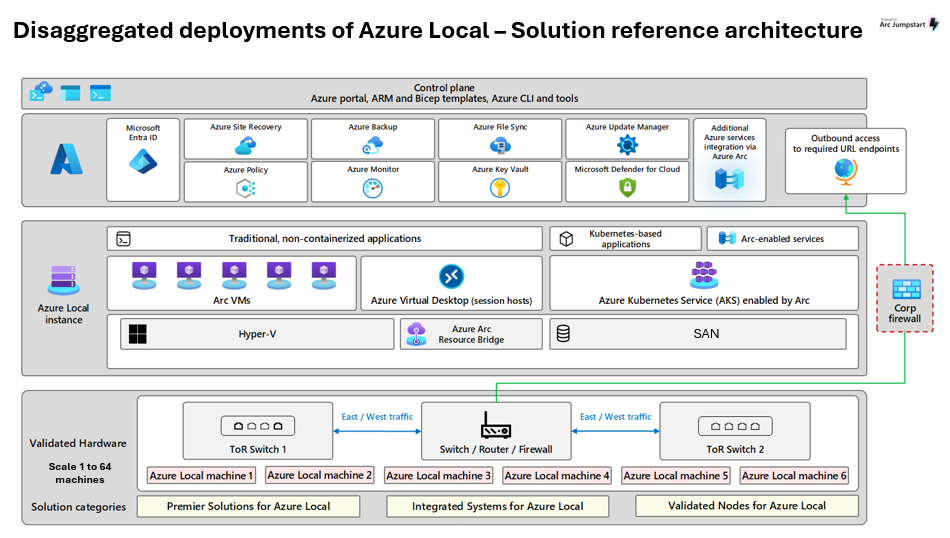Select the Outbound access globe icon
The height and width of the screenshot is (538, 950).
pyautogui.click(x=845, y=171)
